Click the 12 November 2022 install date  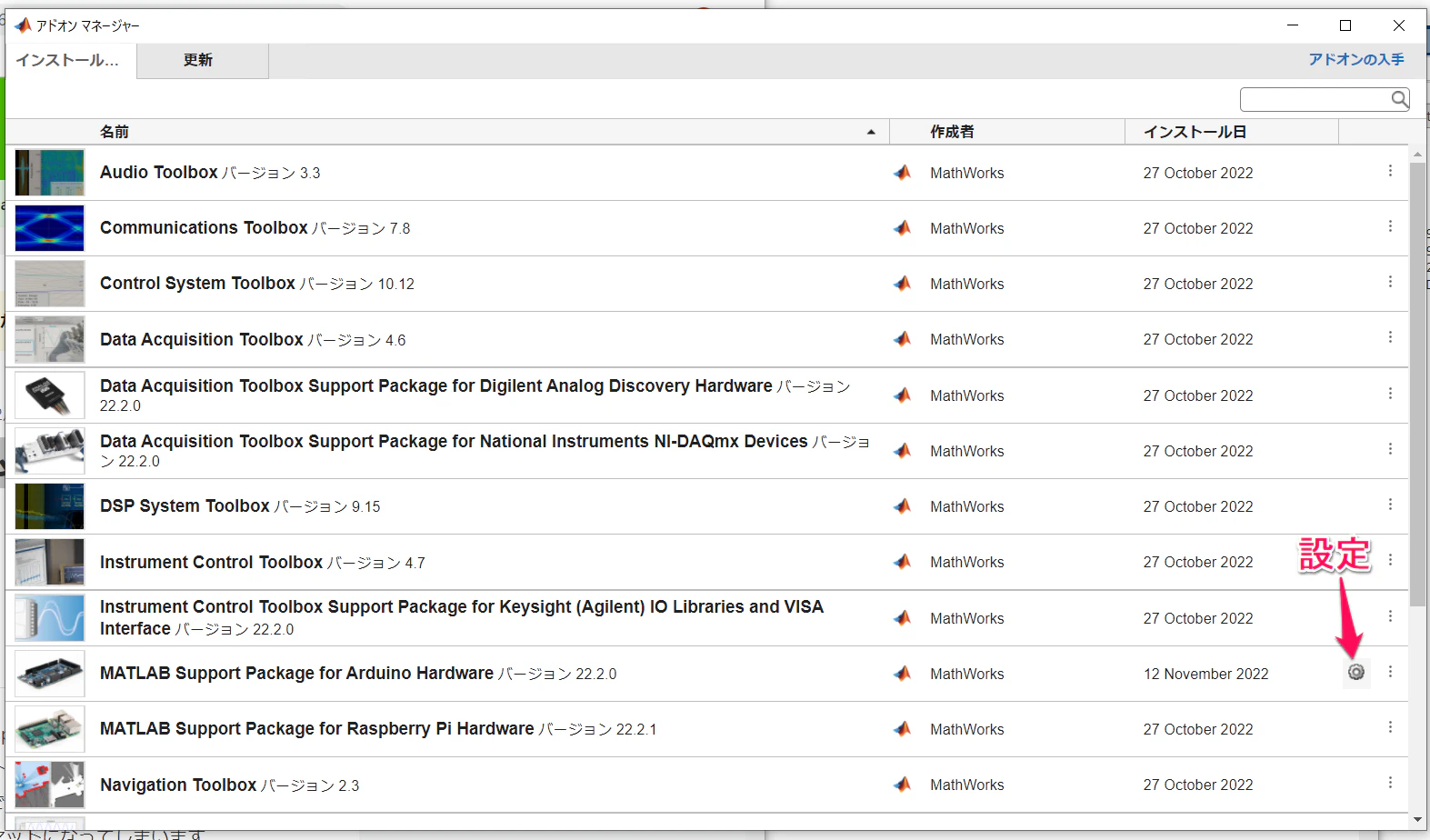[1206, 674]
